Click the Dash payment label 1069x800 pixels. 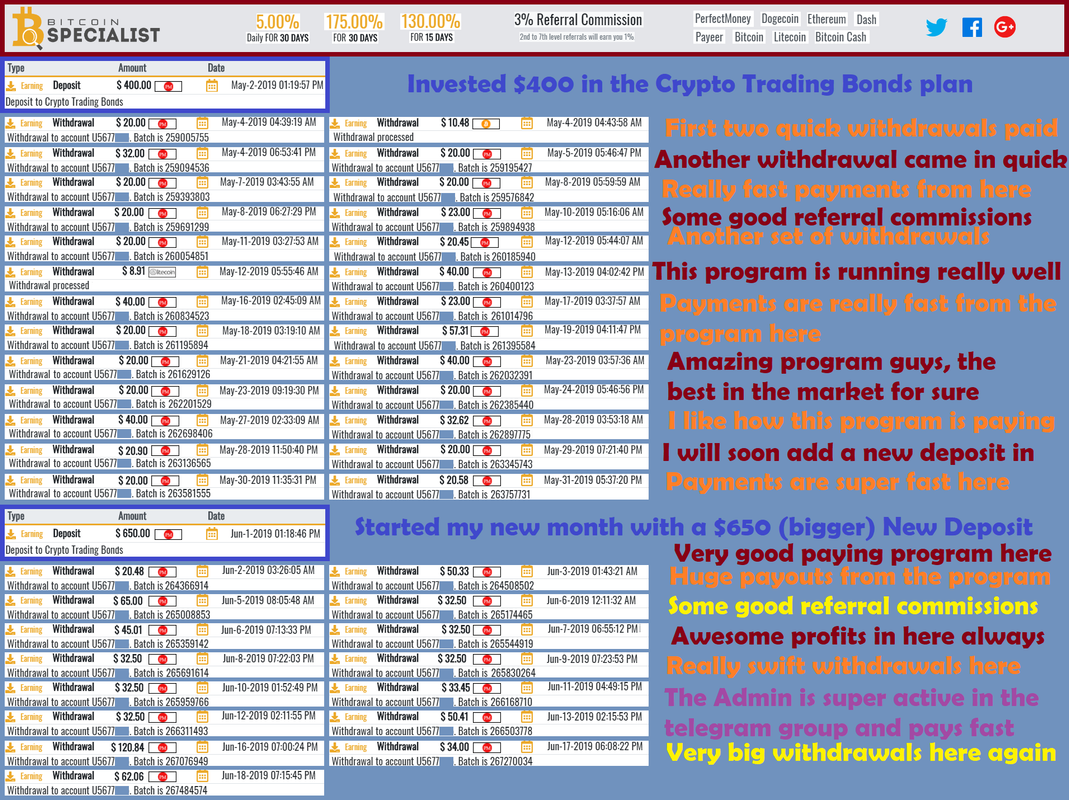pyautogui.click(x=867, y=19)
